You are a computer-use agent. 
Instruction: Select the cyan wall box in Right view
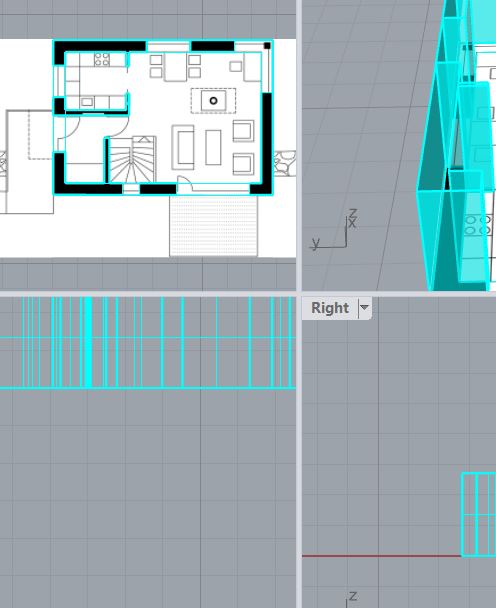(x=479, y=515)
